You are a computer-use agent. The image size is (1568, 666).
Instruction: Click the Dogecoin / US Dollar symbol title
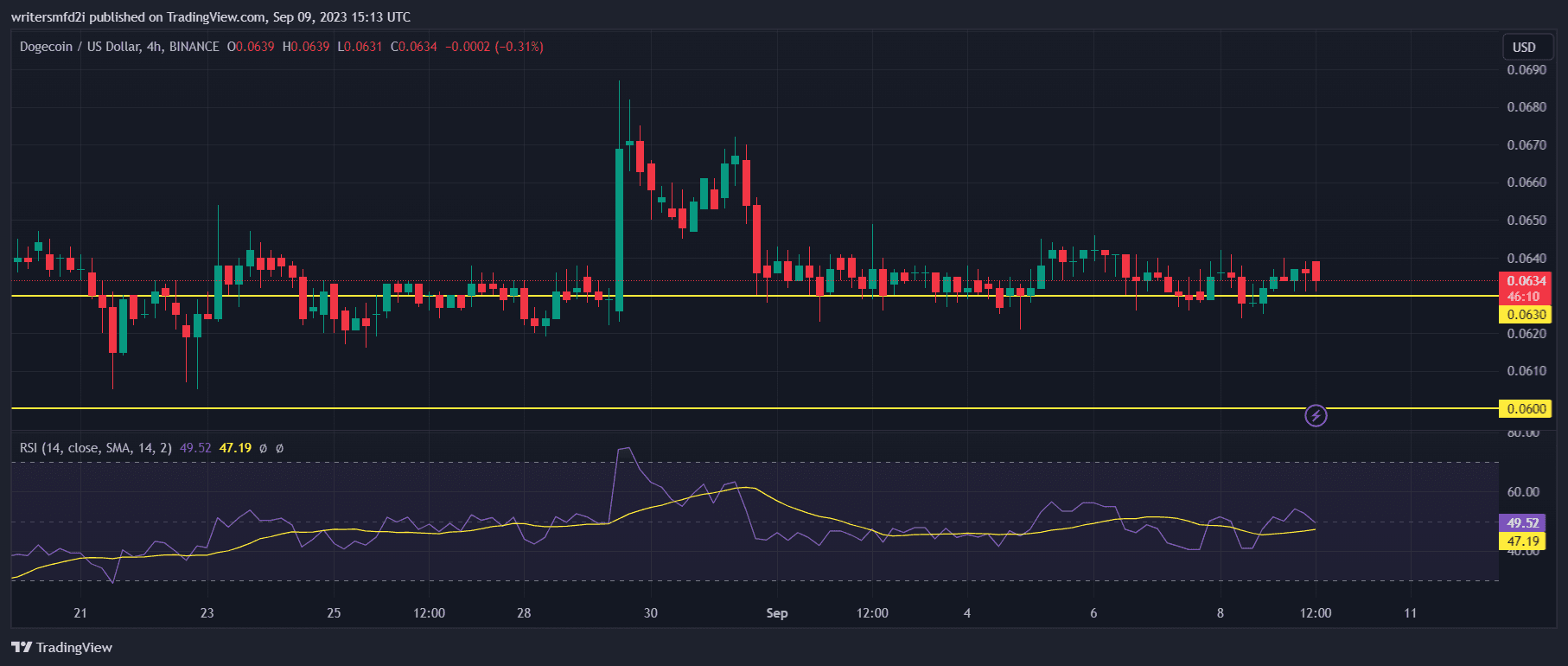[119, 47]
